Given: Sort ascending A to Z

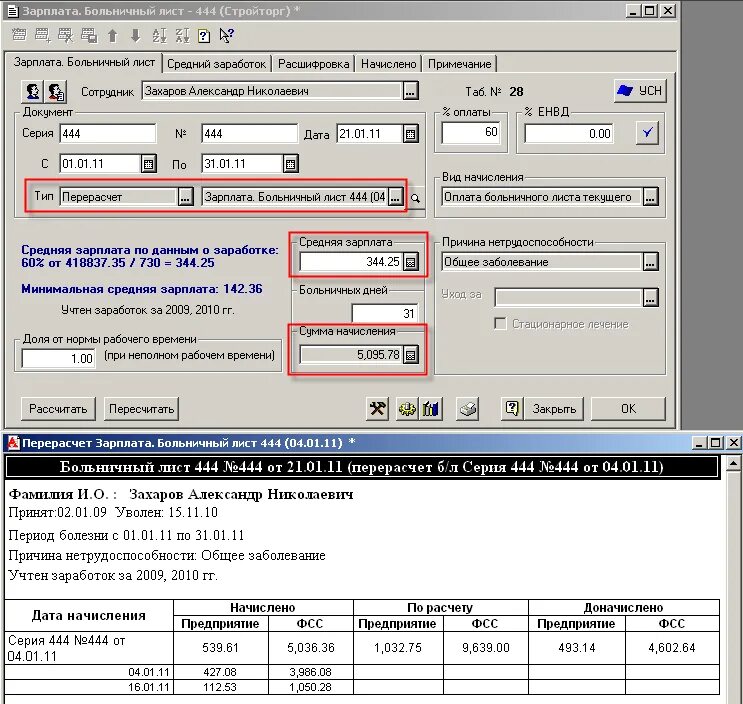Looking at the screenshot, I should point(159,36).
